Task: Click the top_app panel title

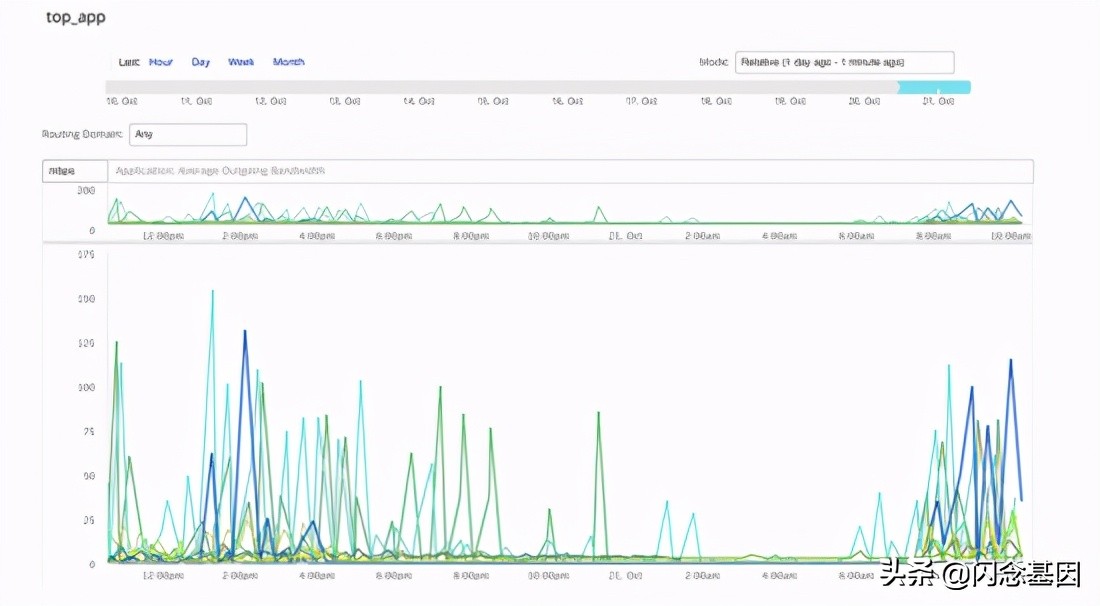Action: [76, 18]
